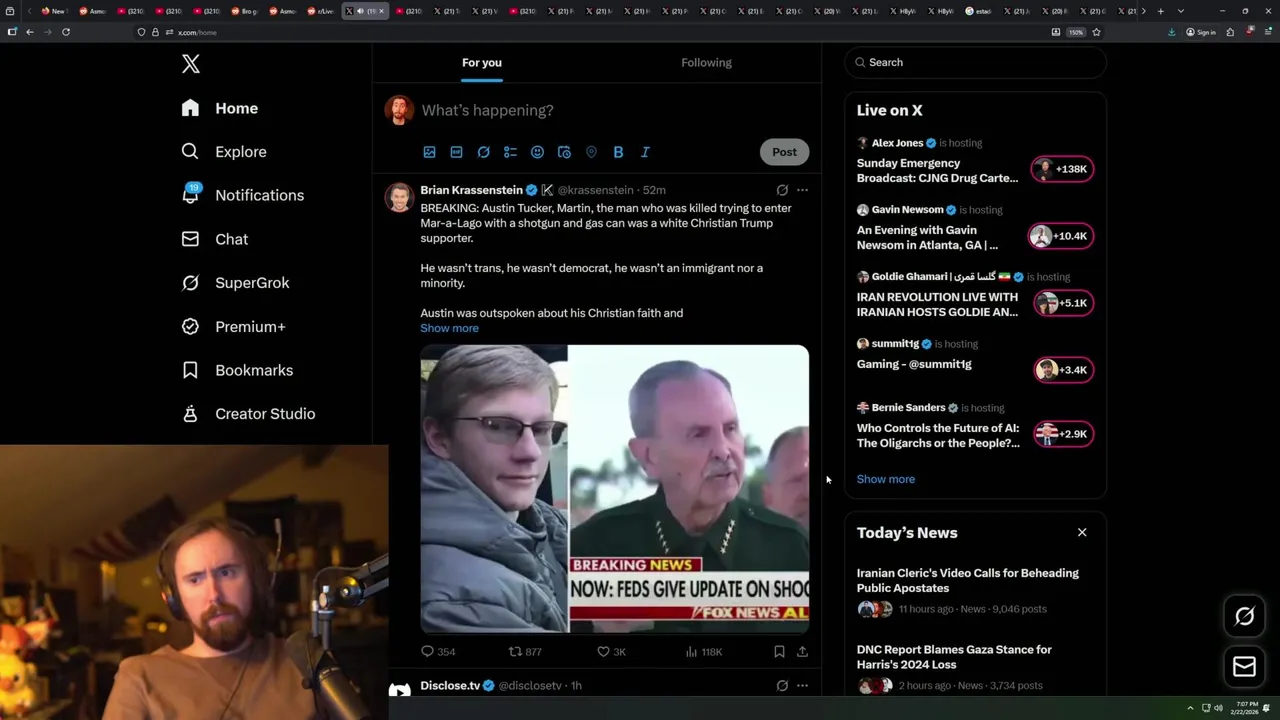
Task: Click the +138K listeners badge
Action: click(x=1062, y=169)
